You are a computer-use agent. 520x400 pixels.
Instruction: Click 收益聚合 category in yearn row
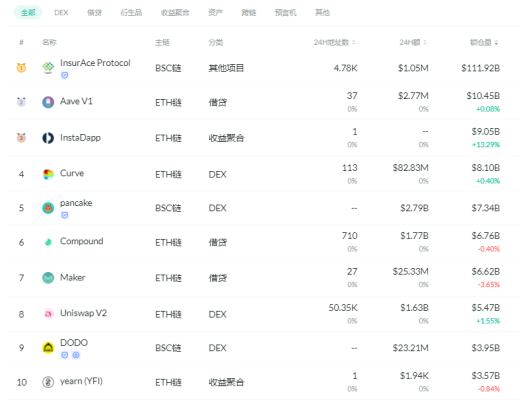click(226, 382)
